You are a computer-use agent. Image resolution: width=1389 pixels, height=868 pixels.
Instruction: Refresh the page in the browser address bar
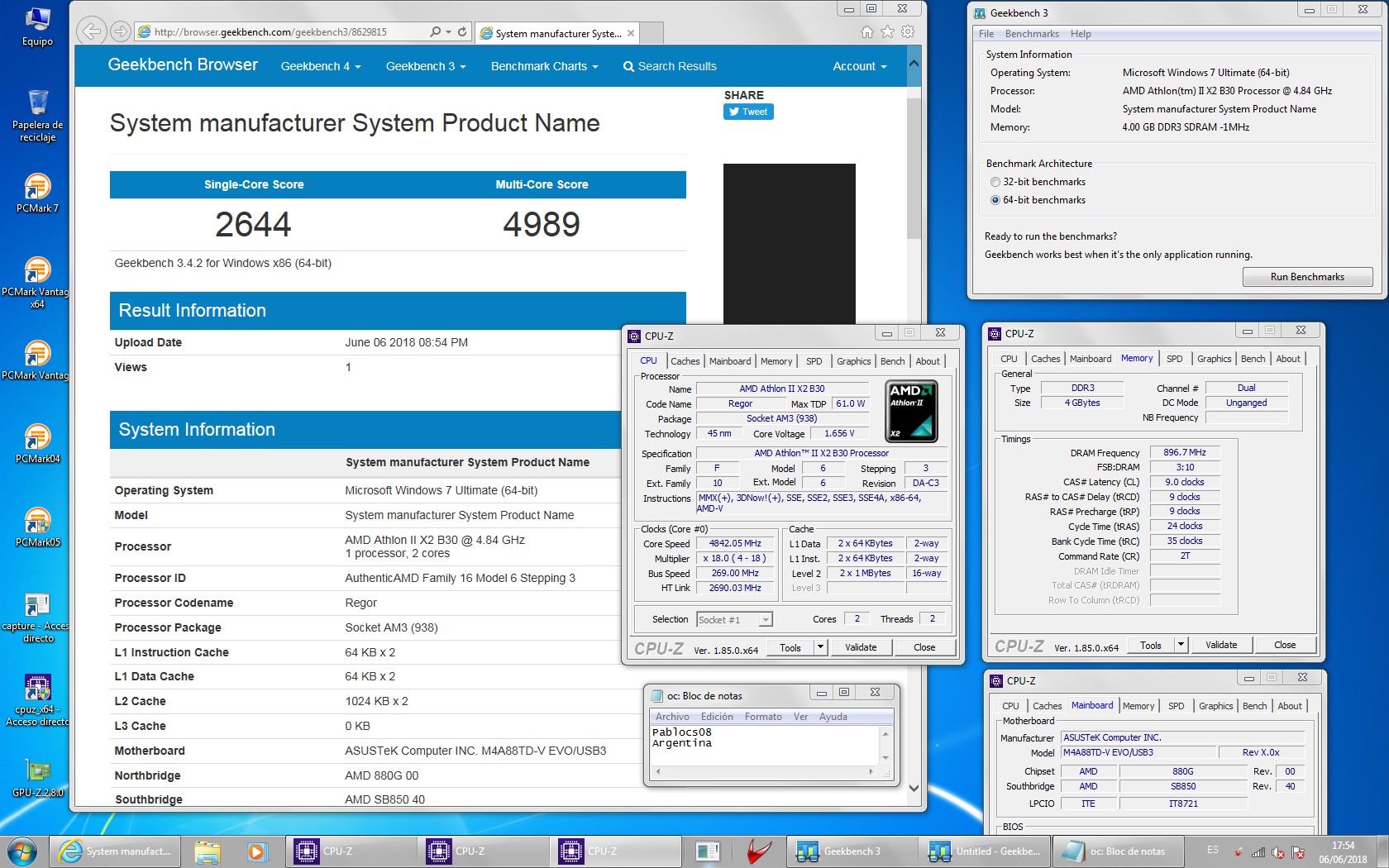(462, 31)
